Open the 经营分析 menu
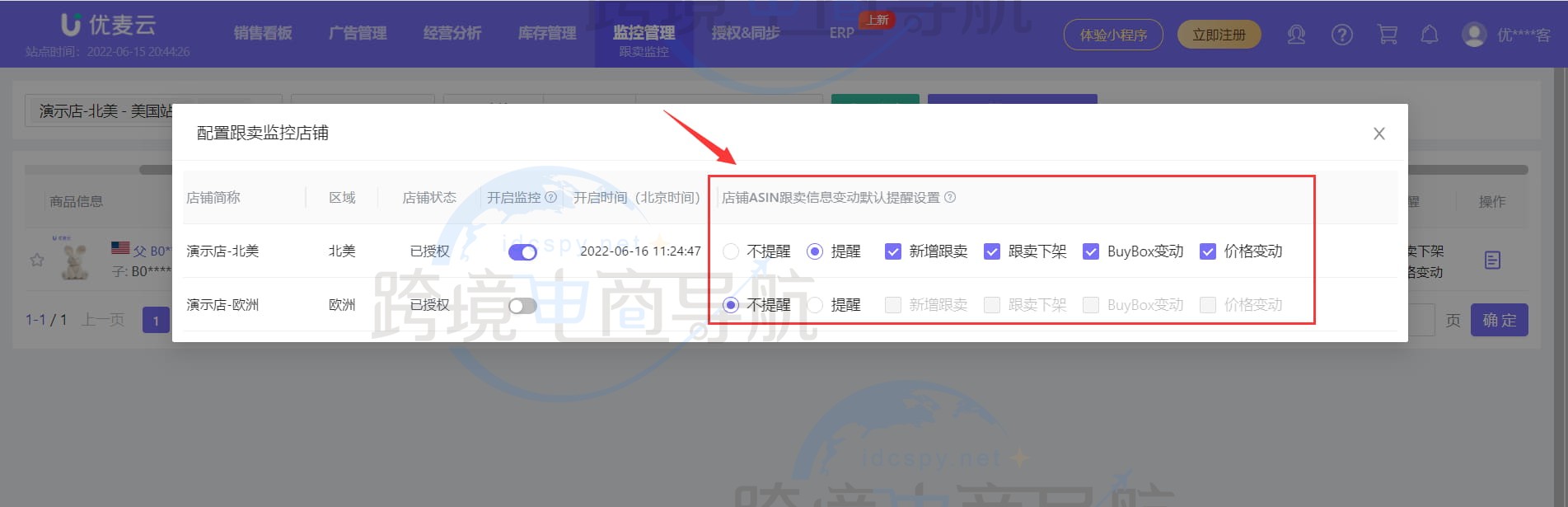Image resolution: width=1568 pixels, height=507 pixels. click(x=452, y=33)
